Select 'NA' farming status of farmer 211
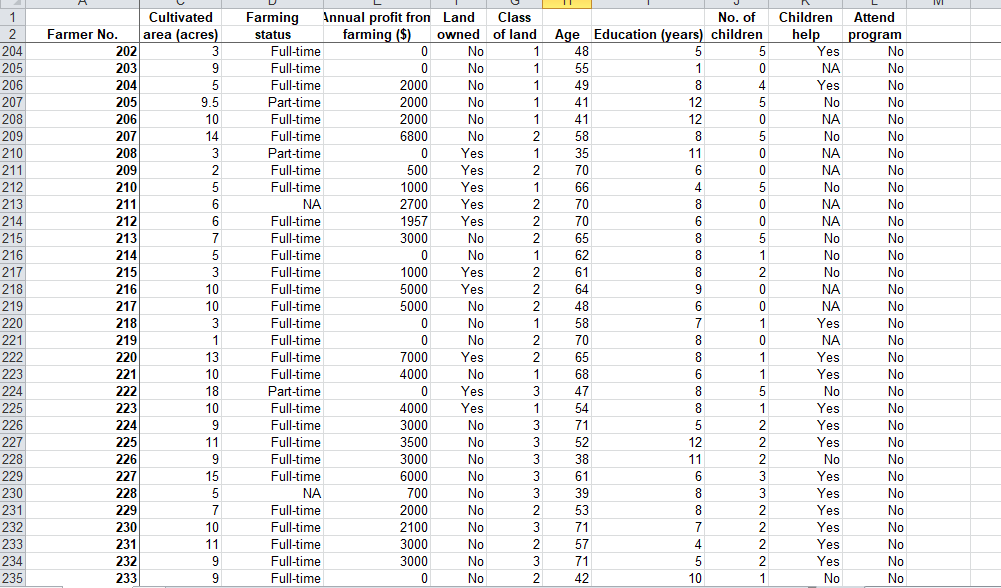 (x=272, y=204)
